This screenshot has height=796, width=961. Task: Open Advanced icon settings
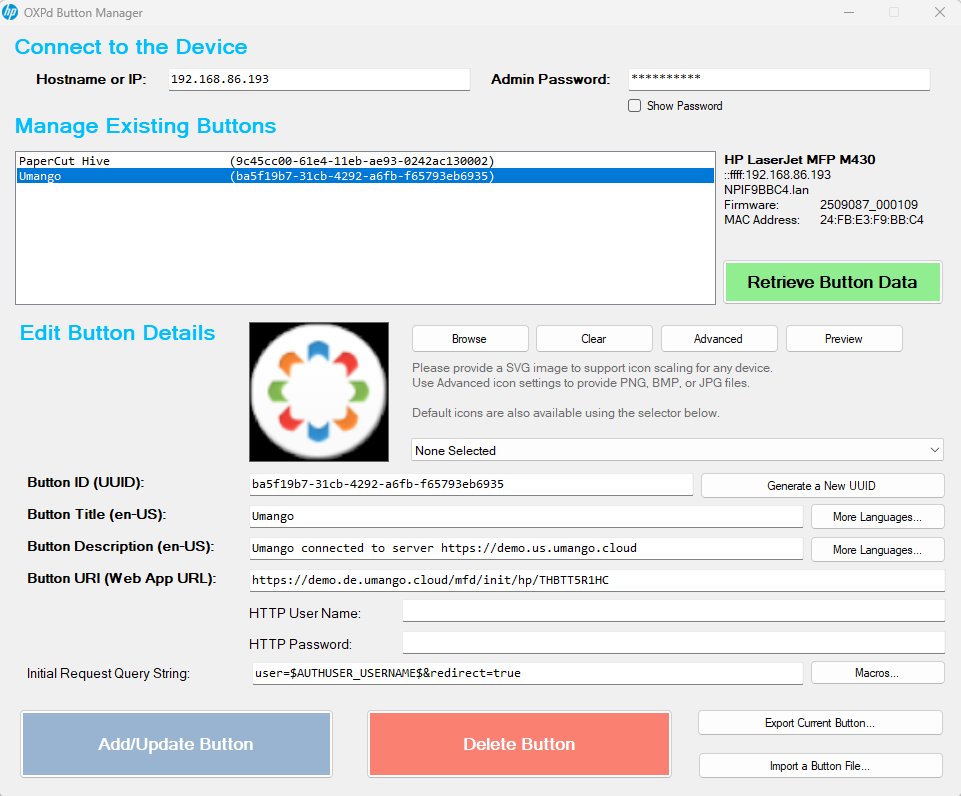718,339
